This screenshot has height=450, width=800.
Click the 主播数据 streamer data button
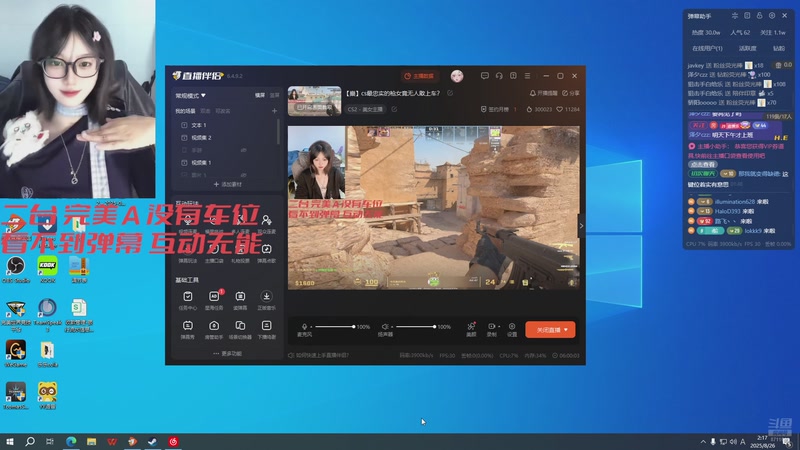[419, 76]
